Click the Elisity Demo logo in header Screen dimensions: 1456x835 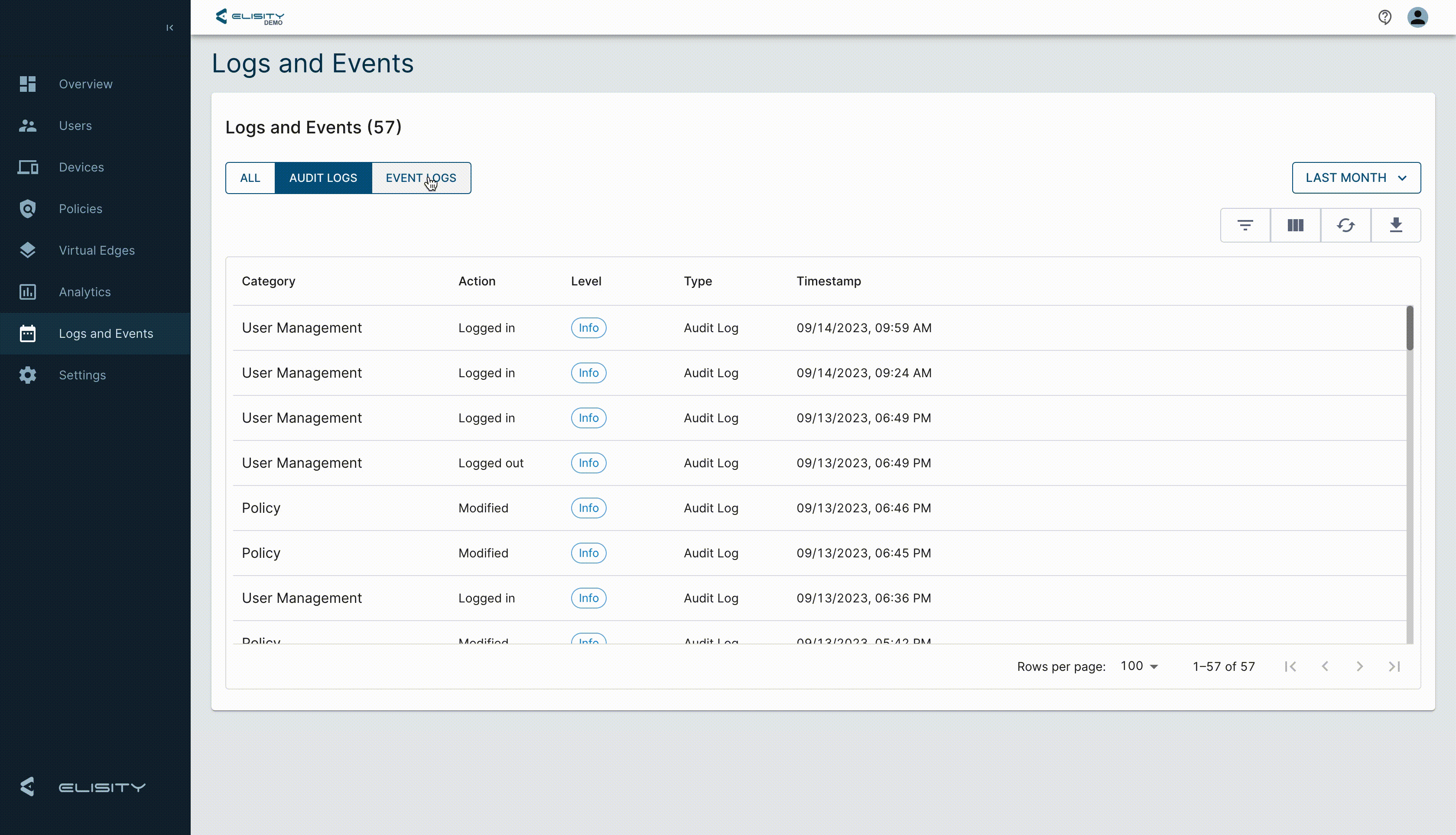coord(250,17)
